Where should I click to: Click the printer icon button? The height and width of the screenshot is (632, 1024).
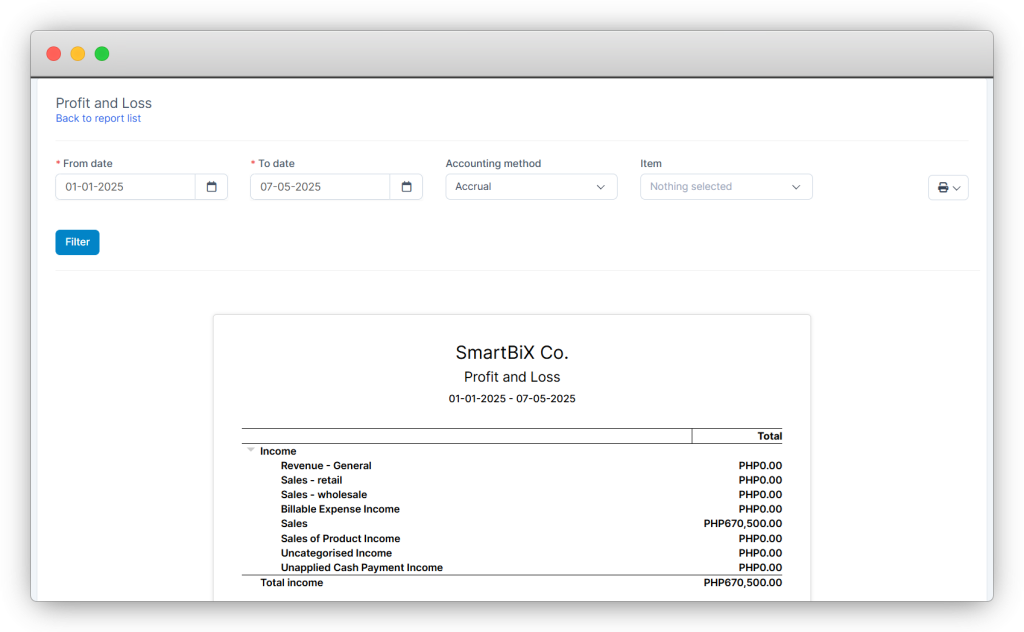(947, 188)
